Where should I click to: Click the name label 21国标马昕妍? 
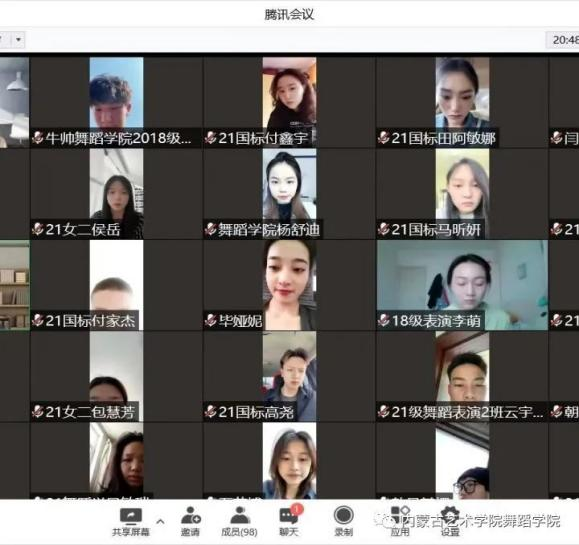click(x=436, y=229)
